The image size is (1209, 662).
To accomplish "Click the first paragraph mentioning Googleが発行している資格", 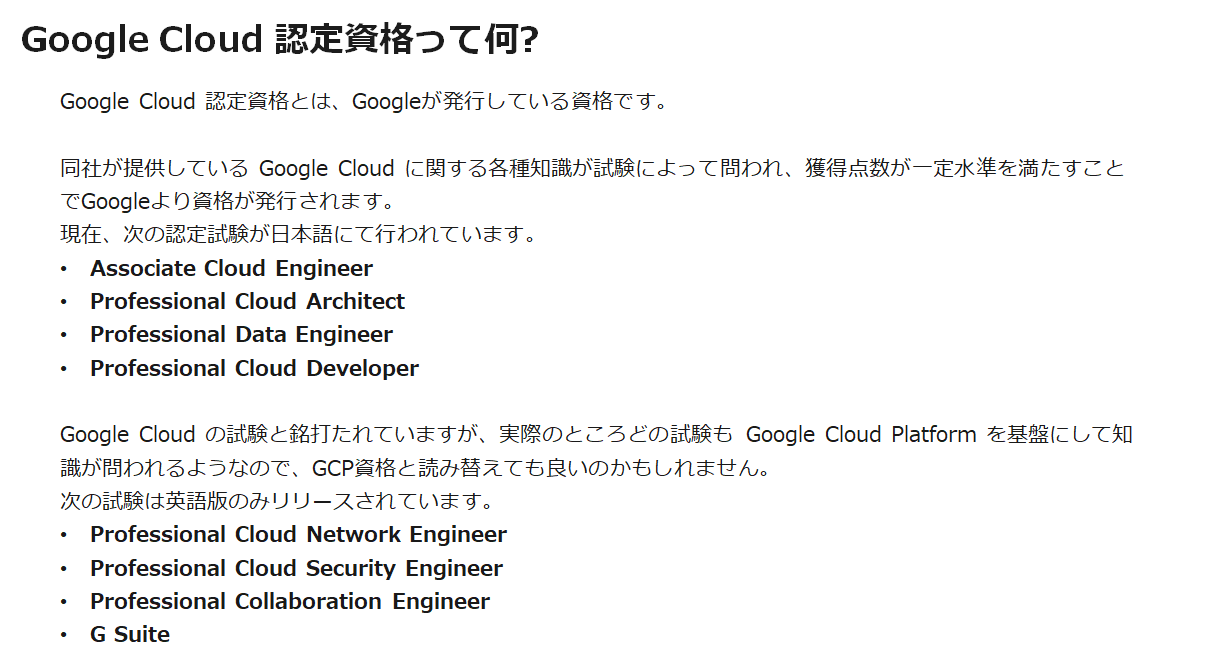I will pos(364,101).
